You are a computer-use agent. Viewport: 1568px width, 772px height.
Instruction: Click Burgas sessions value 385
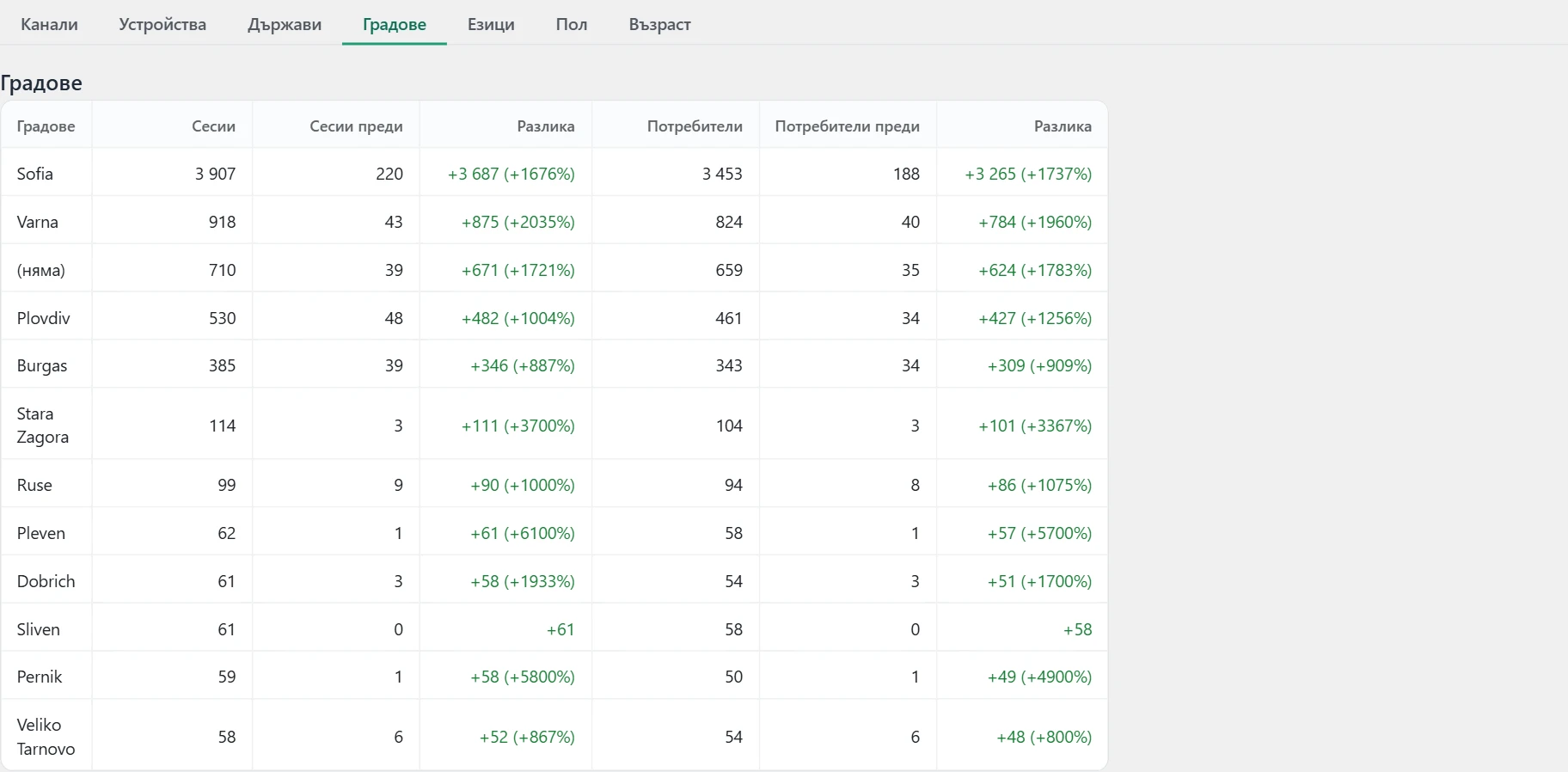point(222,365)
